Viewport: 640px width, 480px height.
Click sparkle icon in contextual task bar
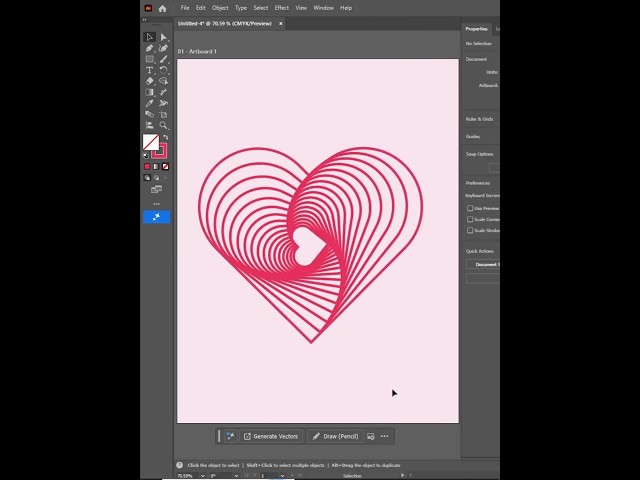click(230, 436)
